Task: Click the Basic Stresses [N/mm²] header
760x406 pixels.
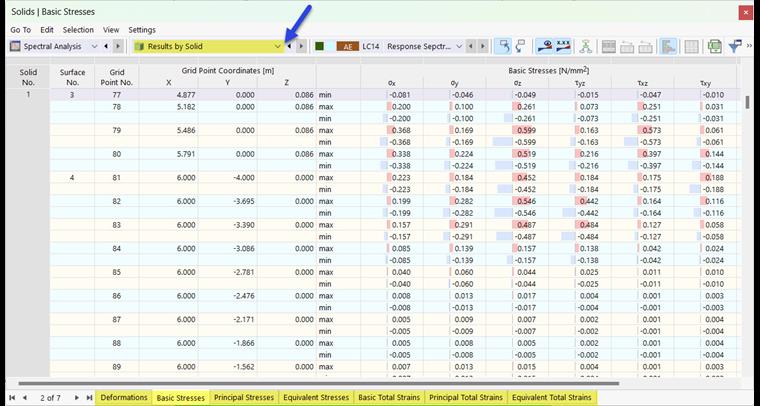Action: pyautogui.click(x=549, y=71)
